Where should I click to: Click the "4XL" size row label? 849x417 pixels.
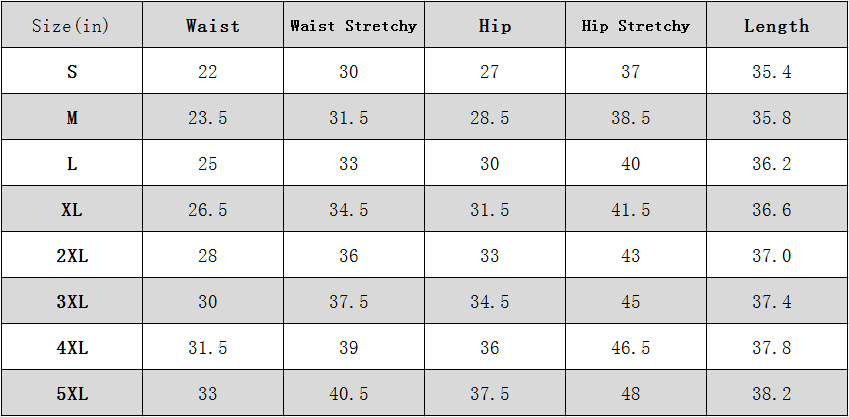[x=72, y=348]
